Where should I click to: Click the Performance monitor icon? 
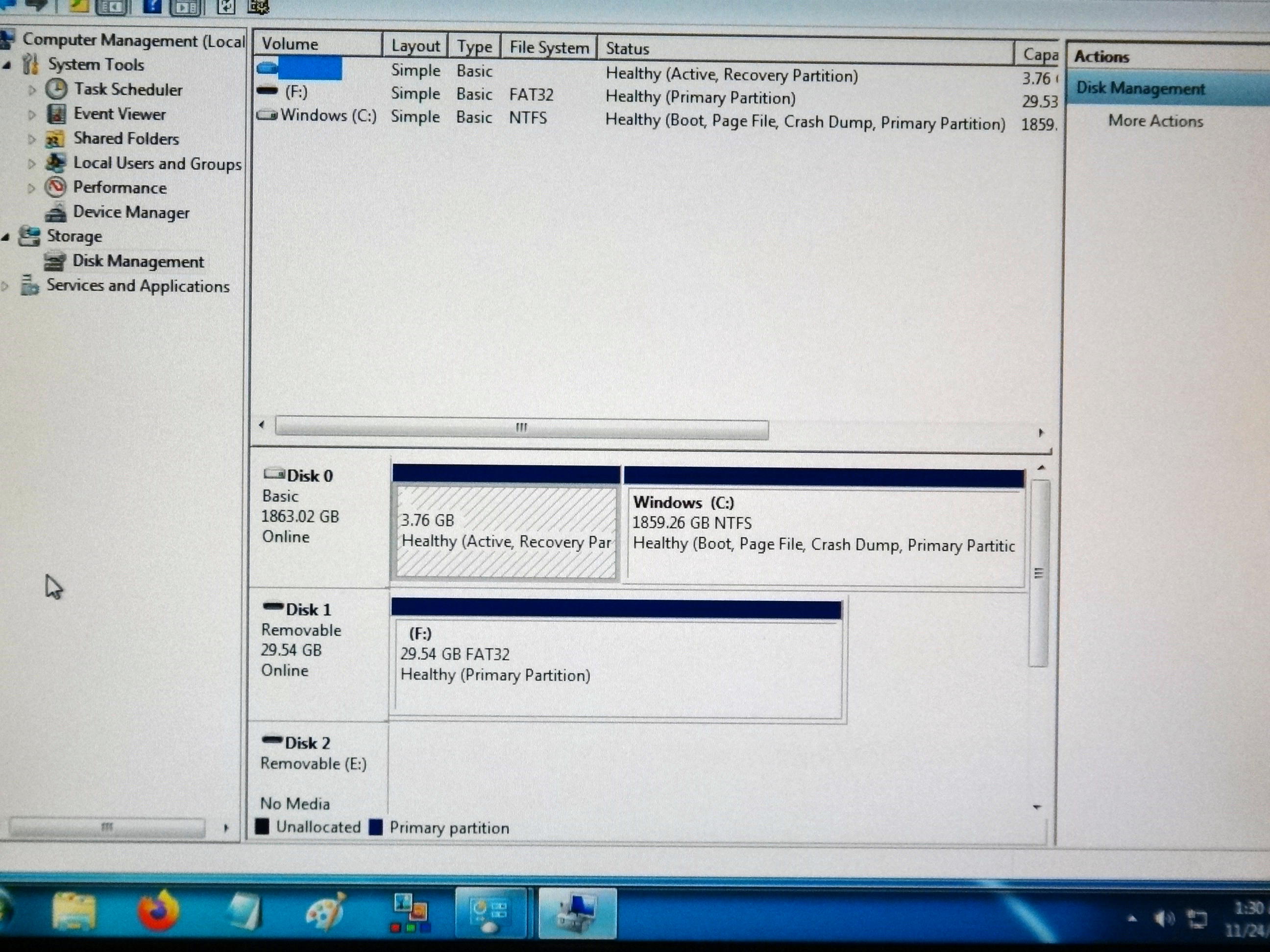click(x=56, y=187)
